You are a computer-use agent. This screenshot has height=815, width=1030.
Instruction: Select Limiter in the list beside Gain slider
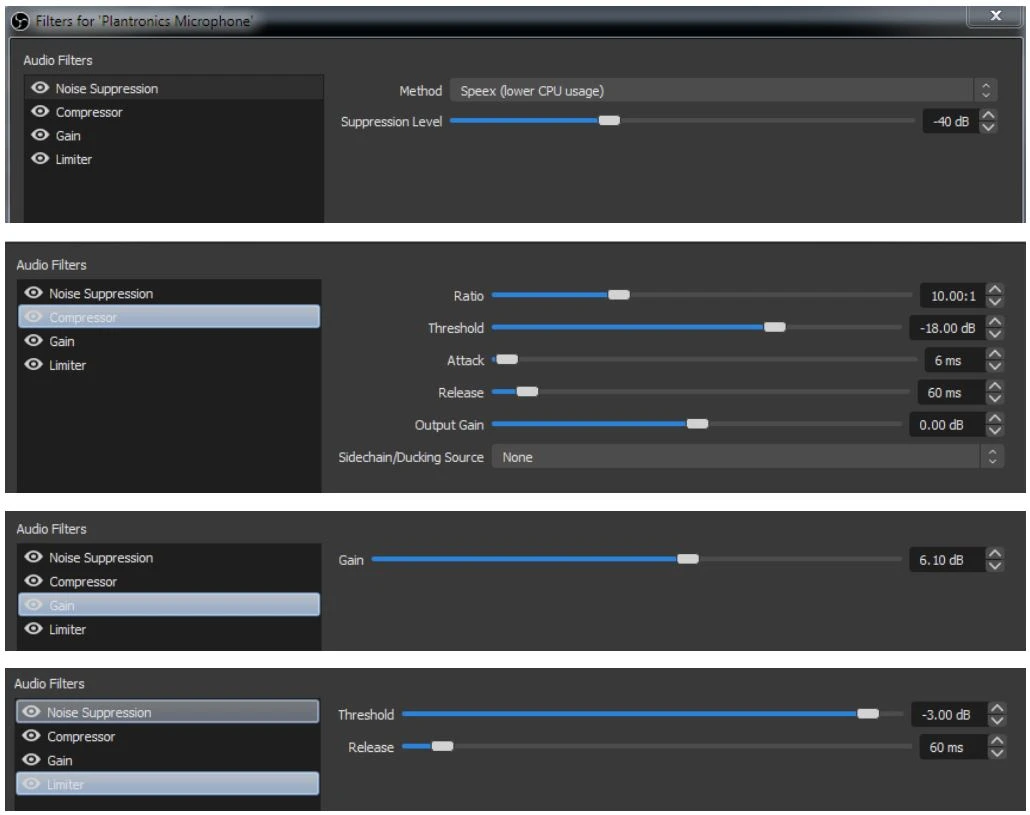tap(67, 630)
